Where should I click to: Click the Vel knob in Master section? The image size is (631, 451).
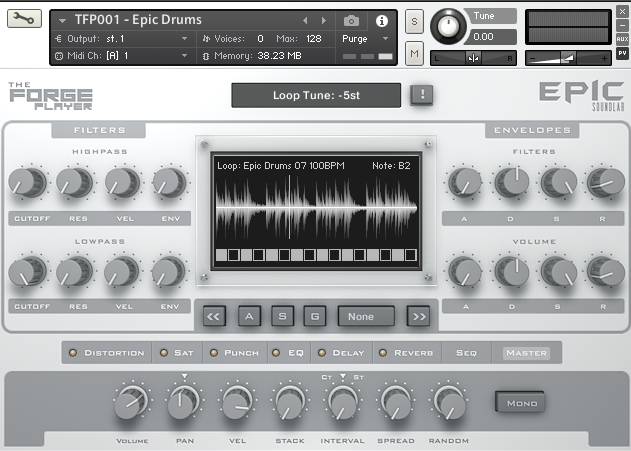coord(237,402)
